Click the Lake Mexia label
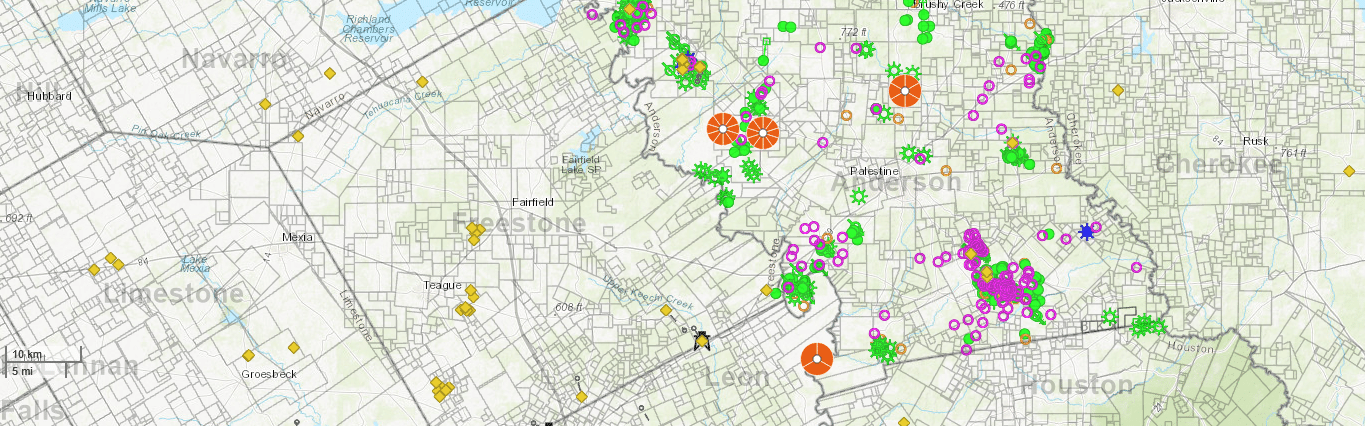This screenshot has width=1365, height=426. point(195,264)
